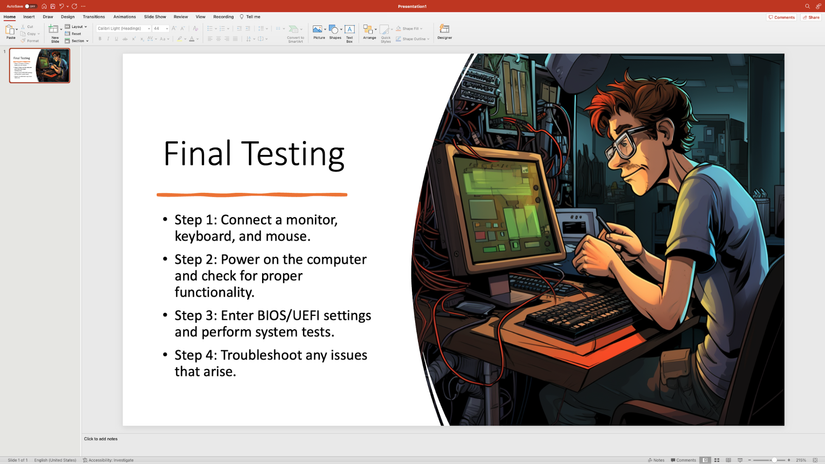Screen dimensions: 825x464
Task: Toggle Italic formatting
Action: (x=108, y=39)
